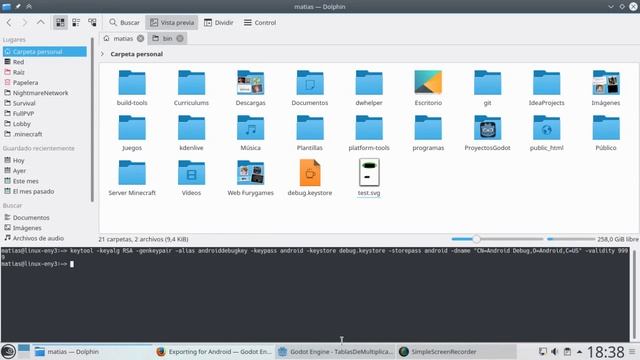640x360 pixels.
Task: Switch to Exporting for Android Firefox window
Action: click(214, 351)
